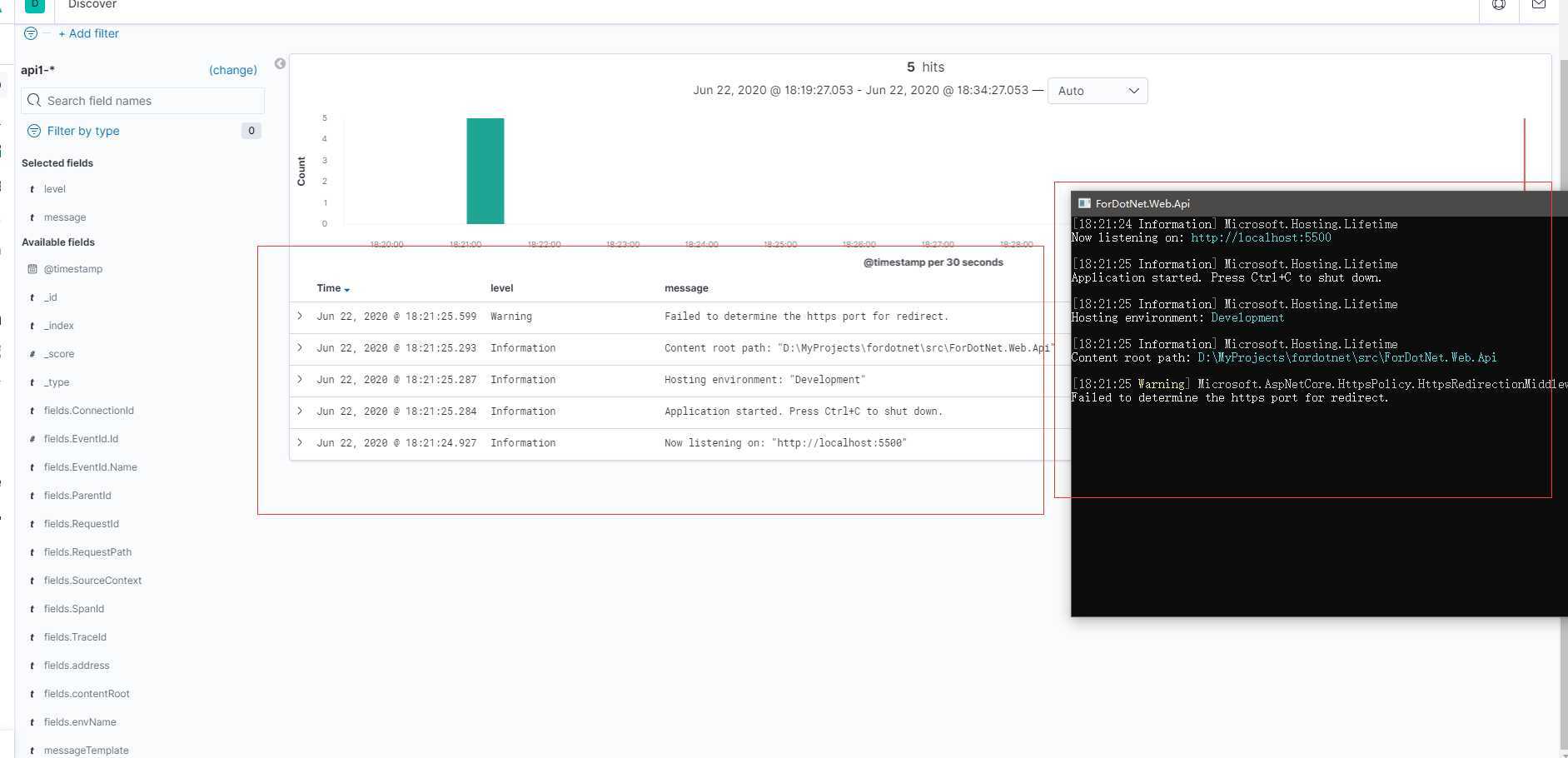Select the _type available field
Viewport: 1568px width, 758px height.
57,382
